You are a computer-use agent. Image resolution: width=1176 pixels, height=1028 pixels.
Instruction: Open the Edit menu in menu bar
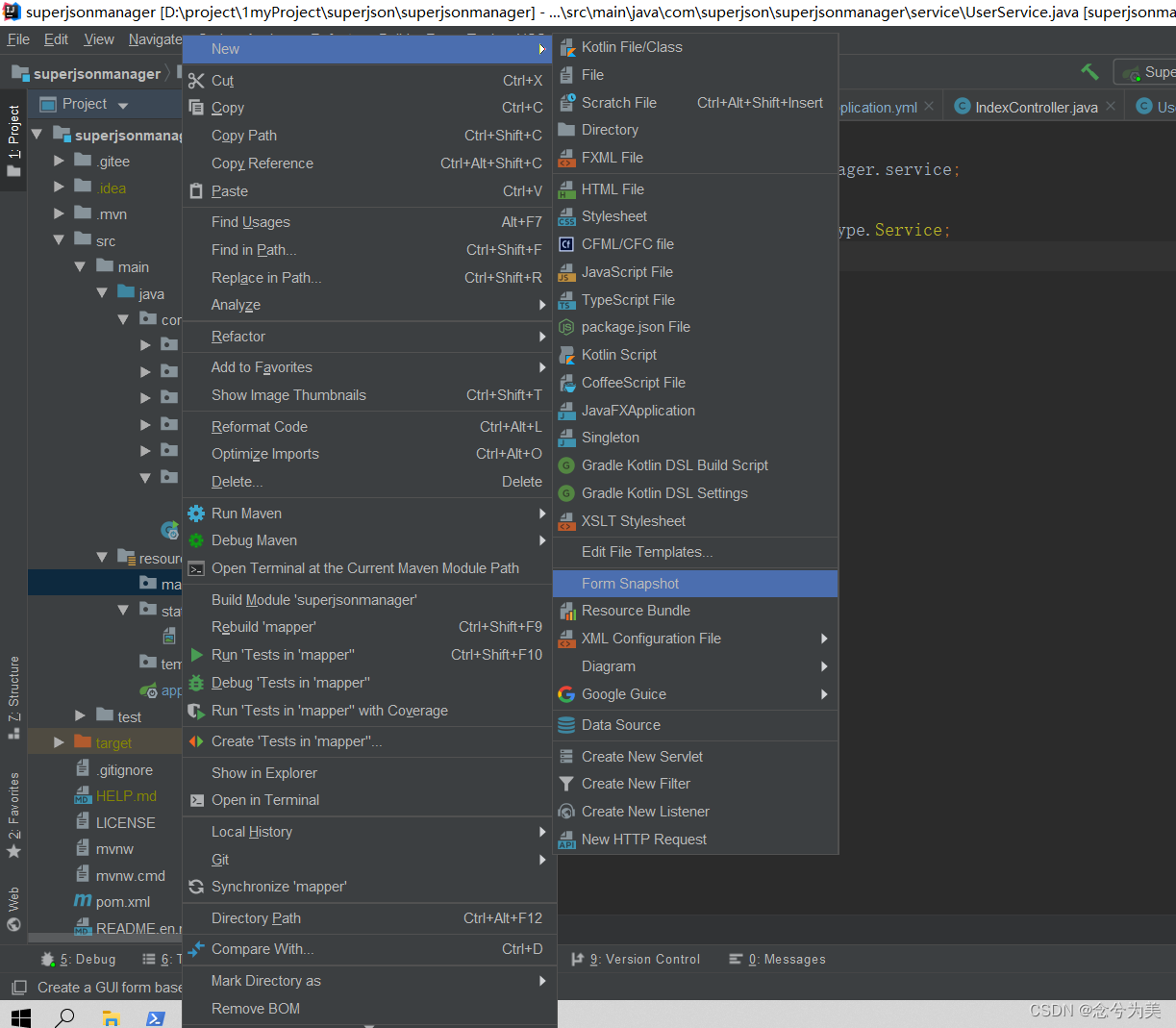pyautogui.click(x=57, y=39)
